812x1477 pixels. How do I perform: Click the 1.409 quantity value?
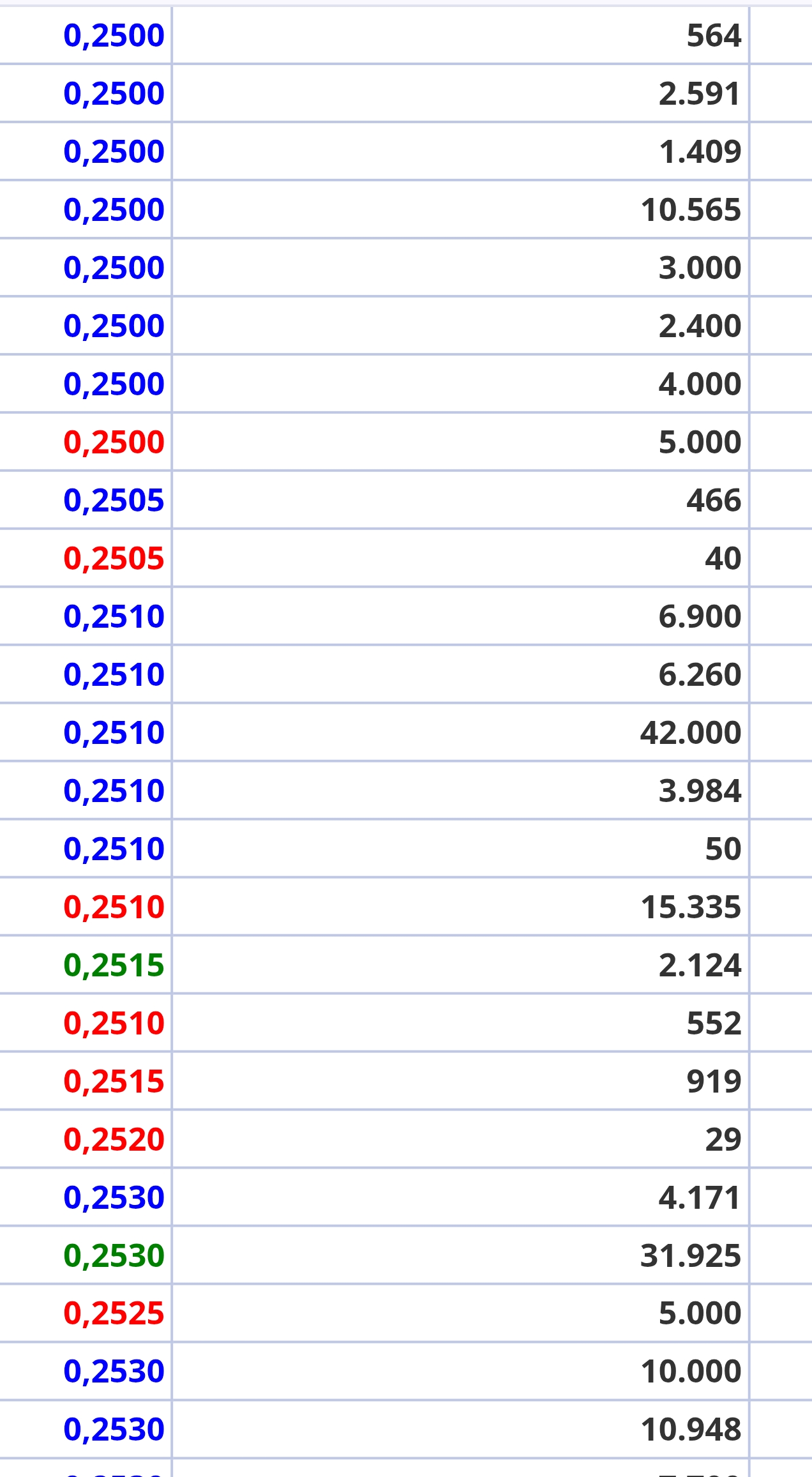[x=699, y=151]
